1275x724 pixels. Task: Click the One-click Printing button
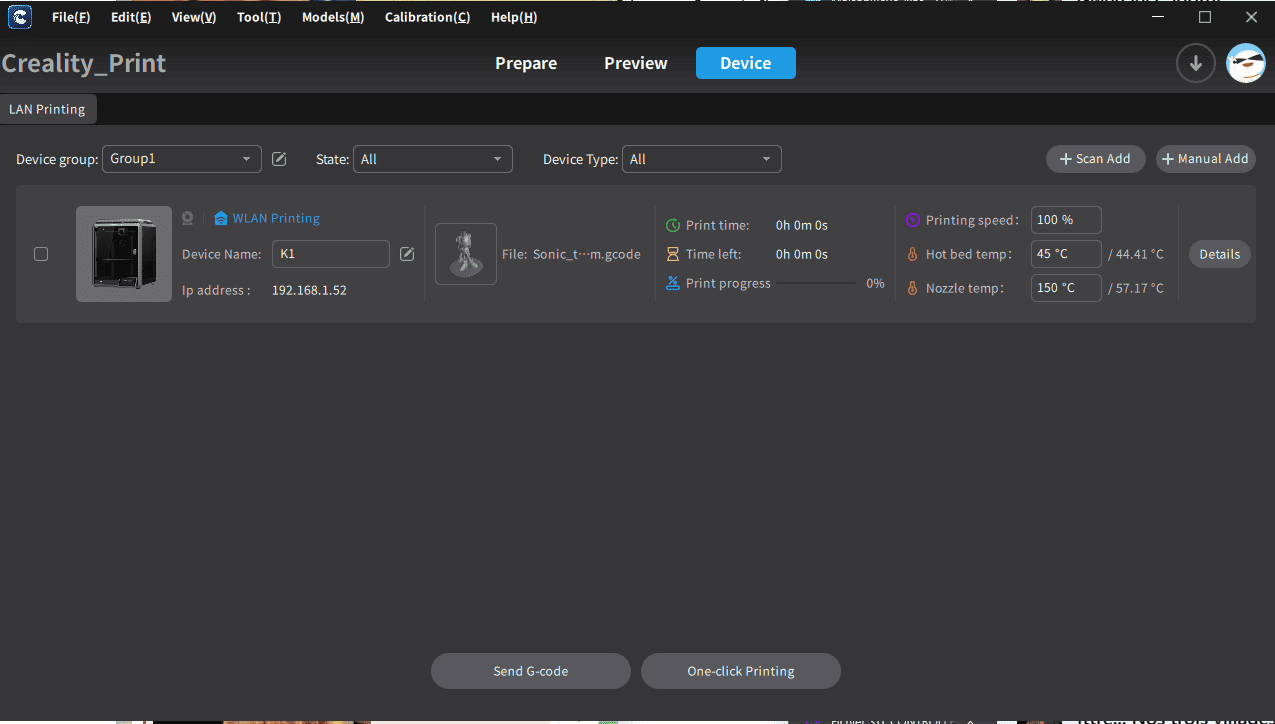click(x=740, y=671)
